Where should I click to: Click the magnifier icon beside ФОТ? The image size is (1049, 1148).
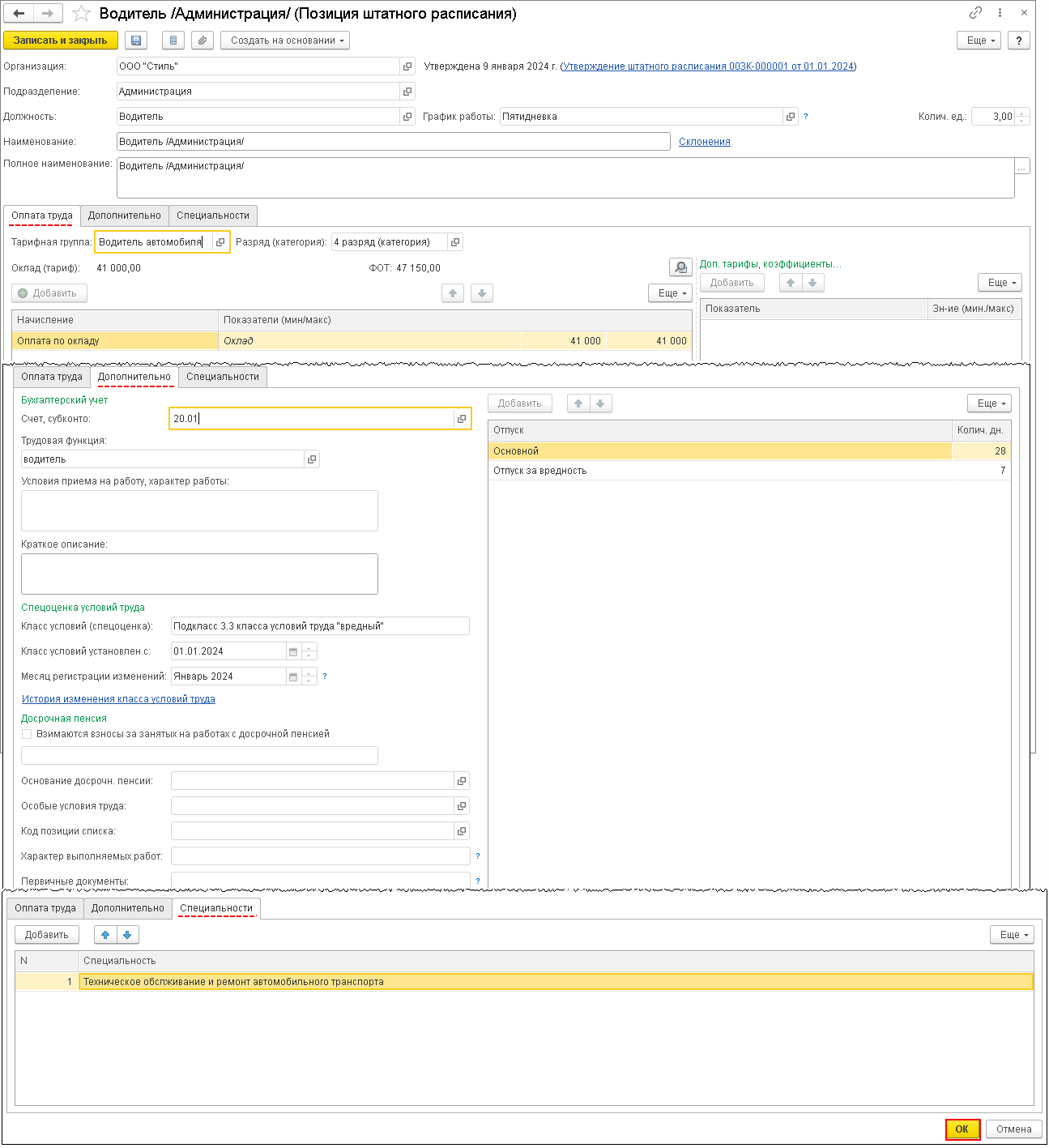[681, 267]
